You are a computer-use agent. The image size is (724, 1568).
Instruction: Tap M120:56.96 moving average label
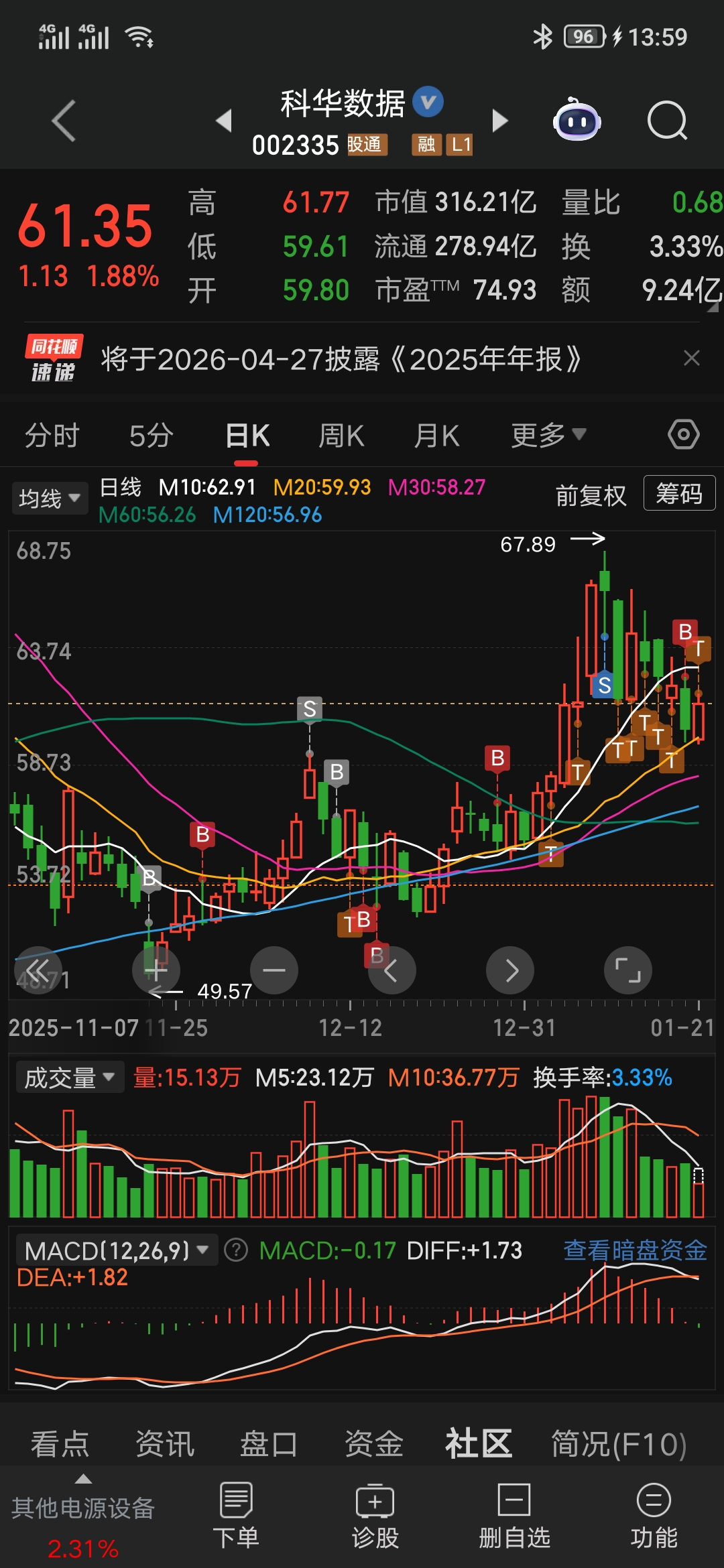pos(267,515)
